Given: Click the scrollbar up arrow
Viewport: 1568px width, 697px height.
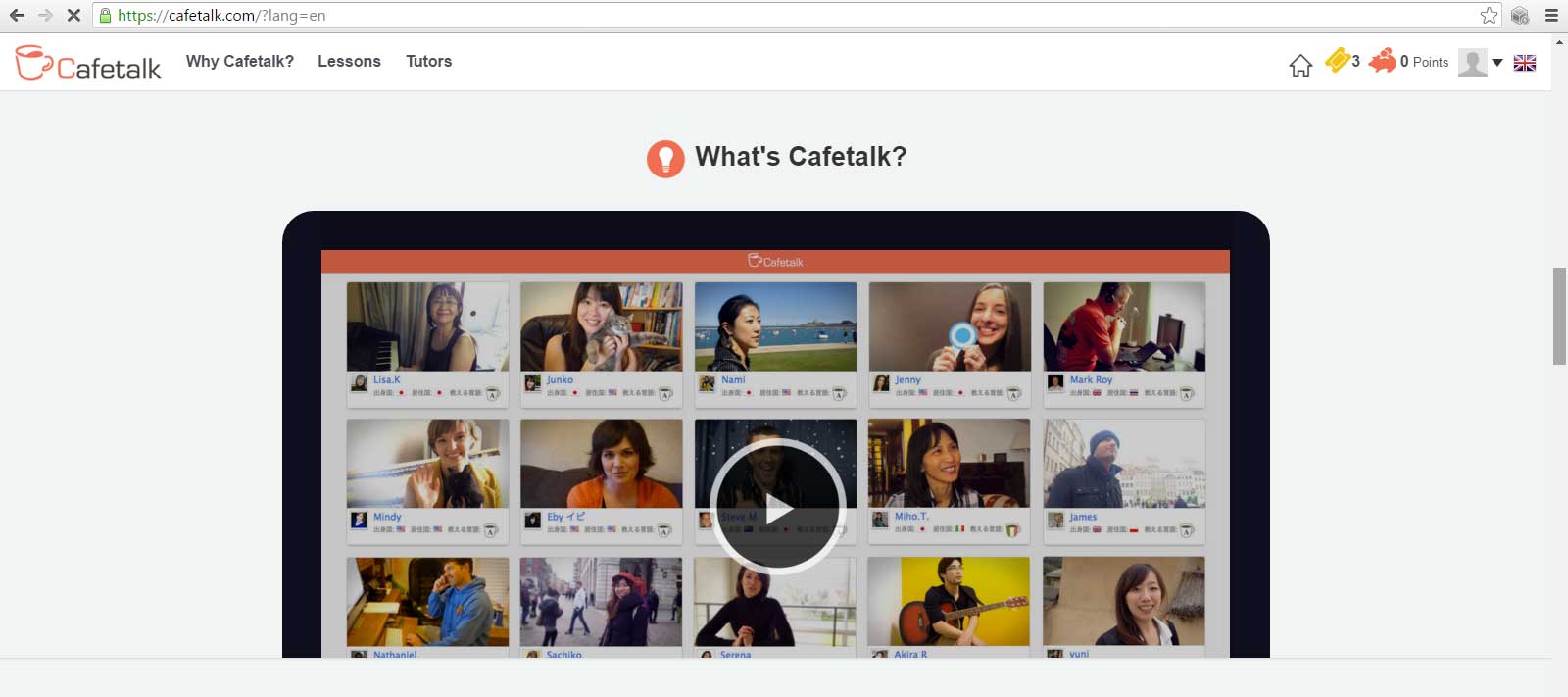Looking at the screenshot, I should pos(1559,41).
